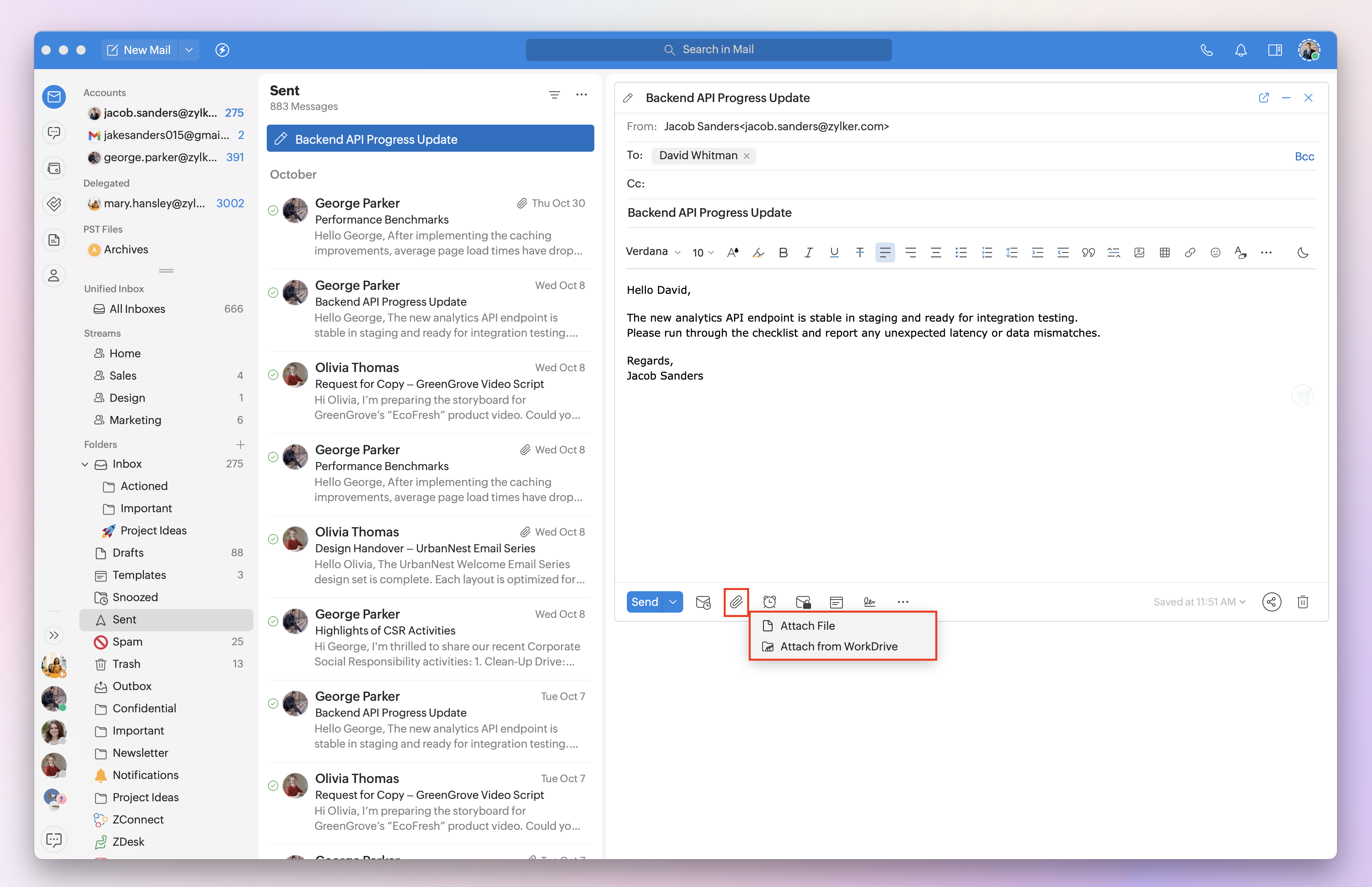Click the notifications bell icon
The height and width of the screenshot is (887, 1372).
(x=1240, y=50)
